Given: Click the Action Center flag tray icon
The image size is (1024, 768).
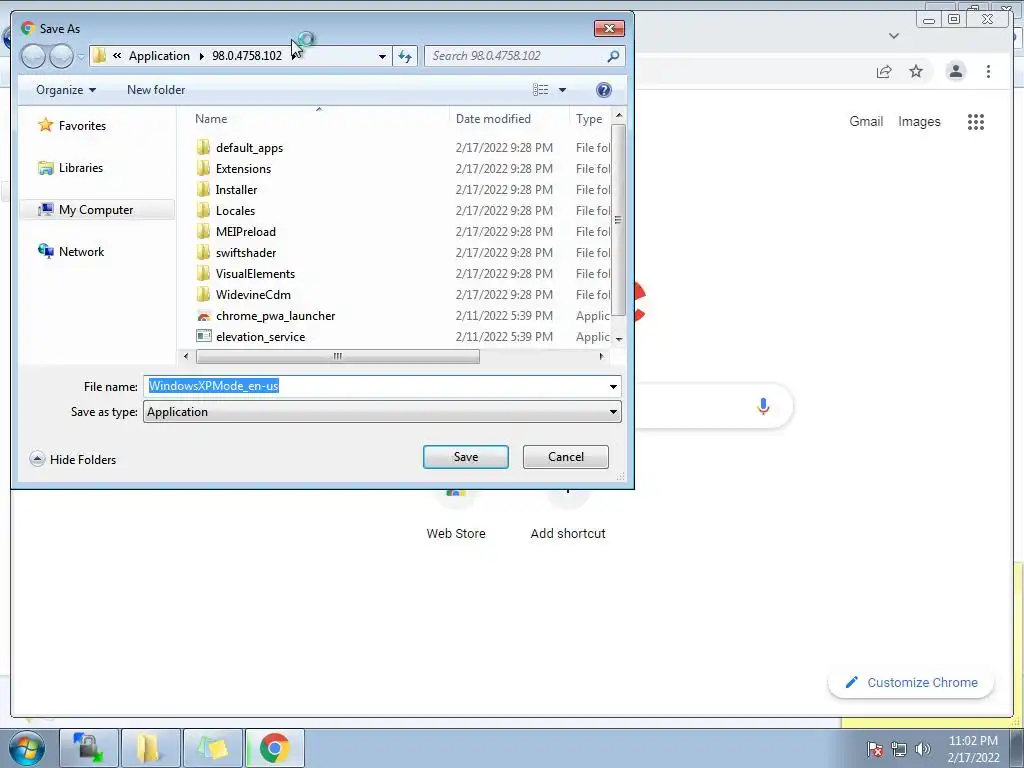Looking at the screenshot, I should [x=875, y=749].
